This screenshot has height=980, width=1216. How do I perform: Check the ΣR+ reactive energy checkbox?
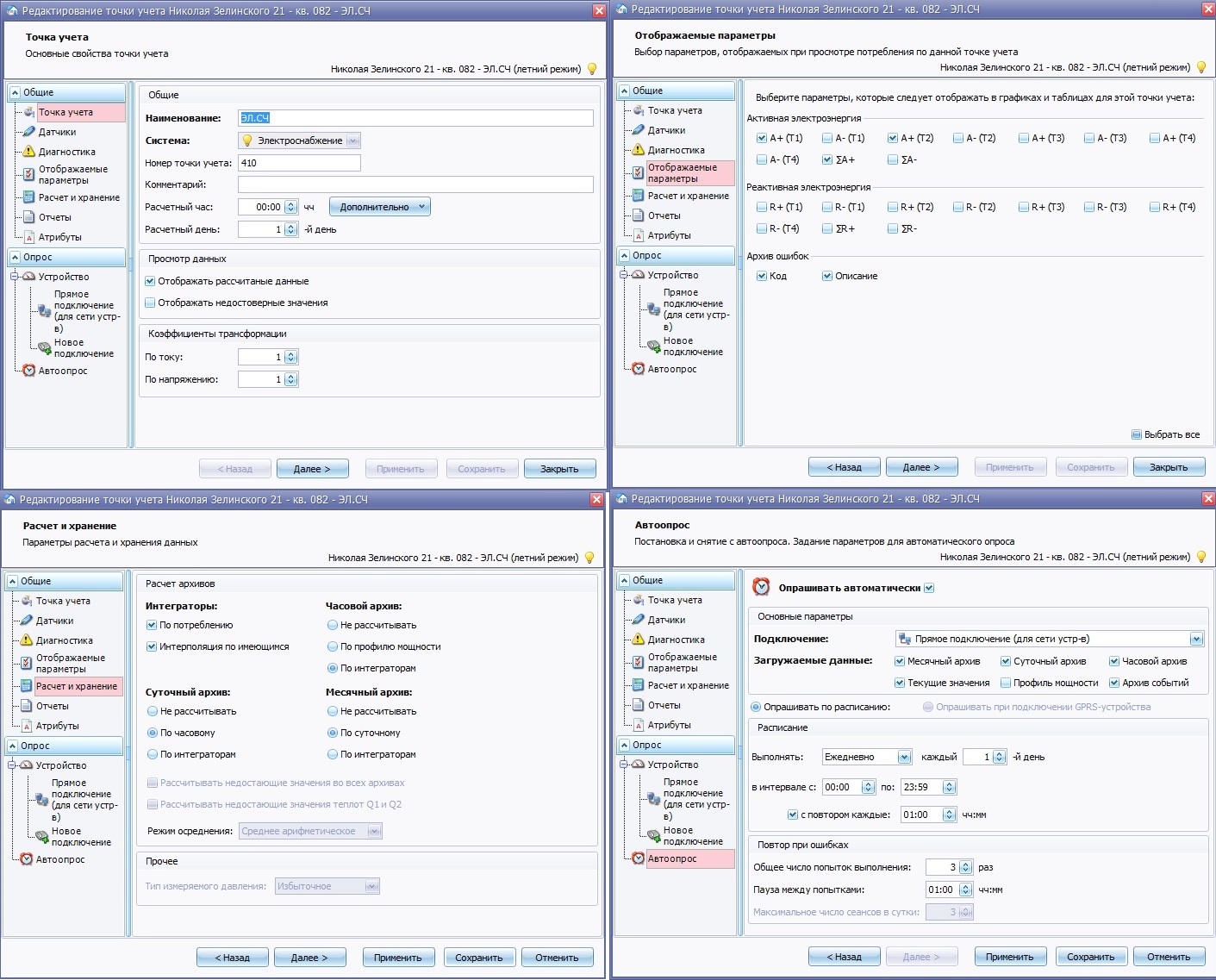pyautogui.click(x=827, y=228)
